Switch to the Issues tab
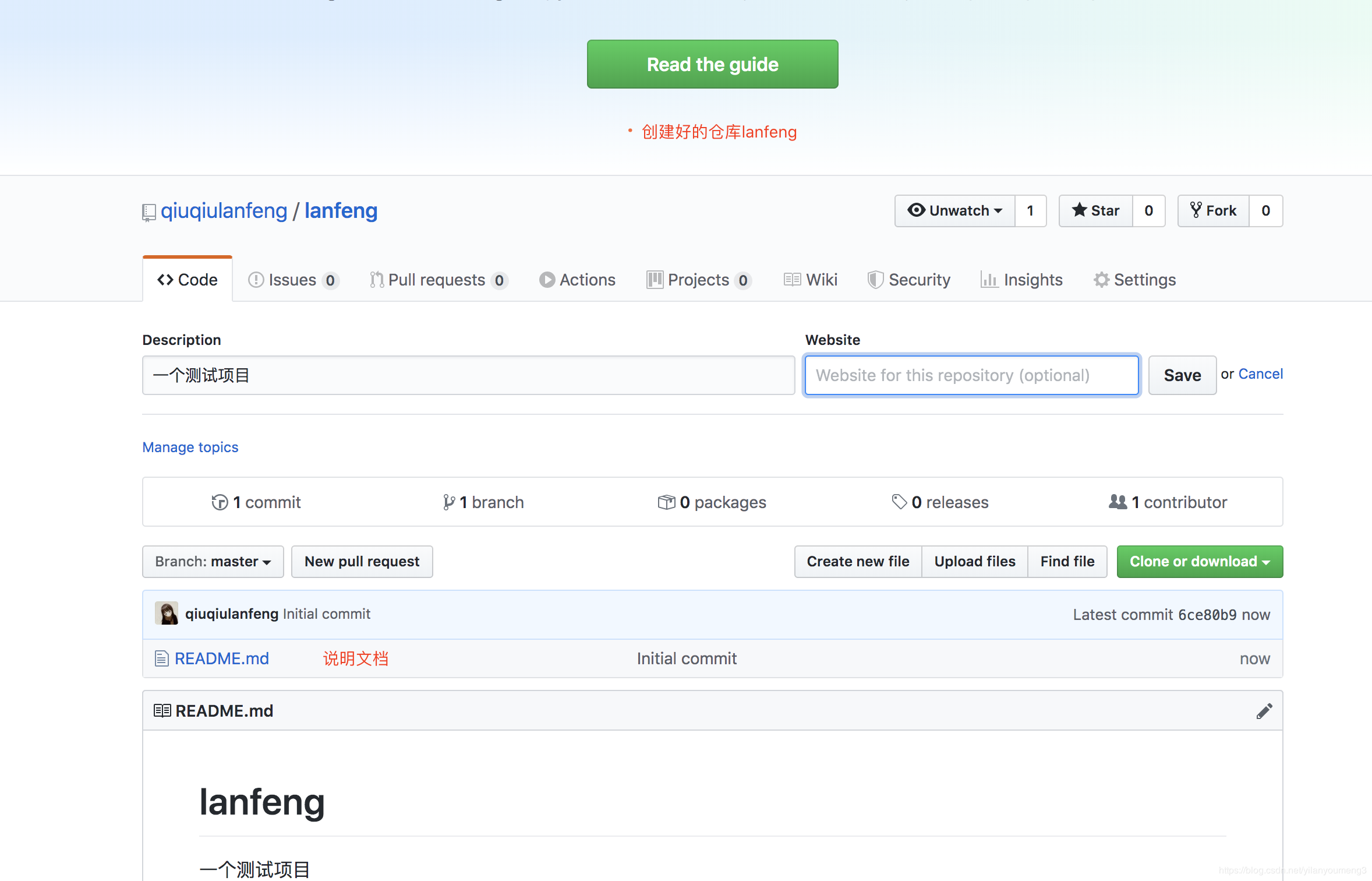The width and height of the screenshot is (1372, 881). coord(292,280)
